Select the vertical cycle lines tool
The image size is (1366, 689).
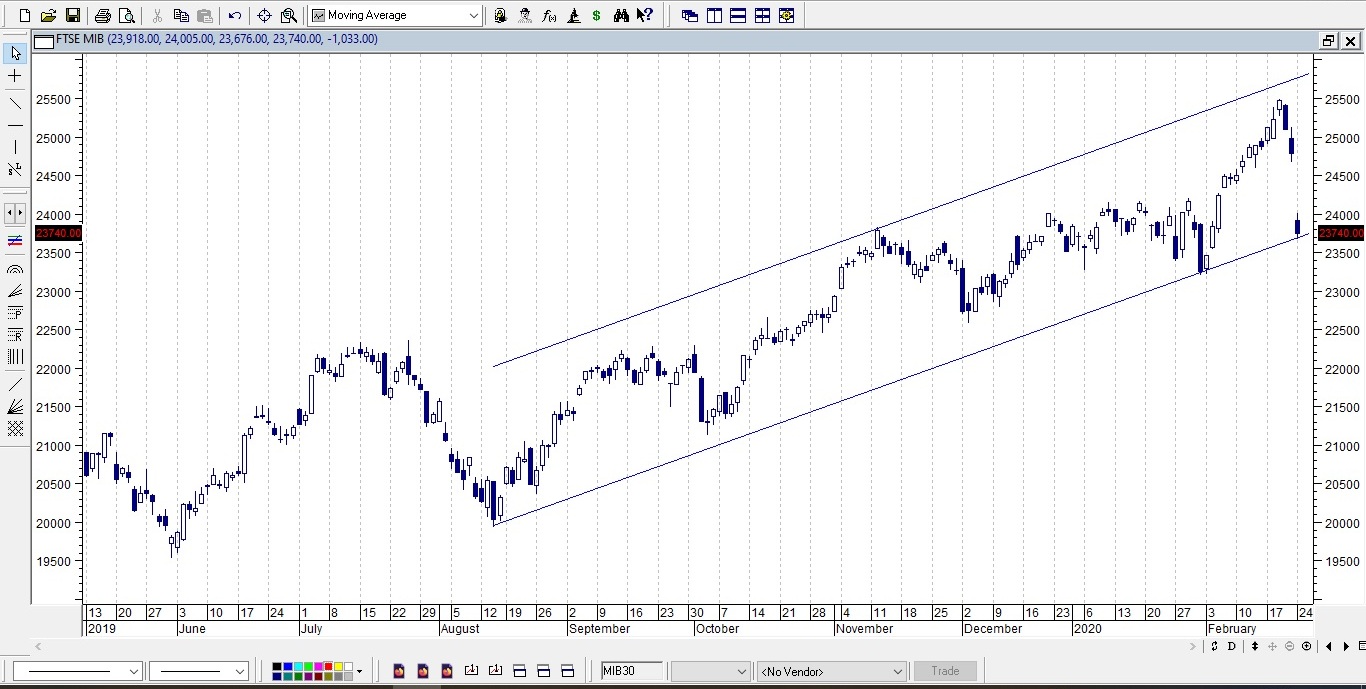click(15, 357)
